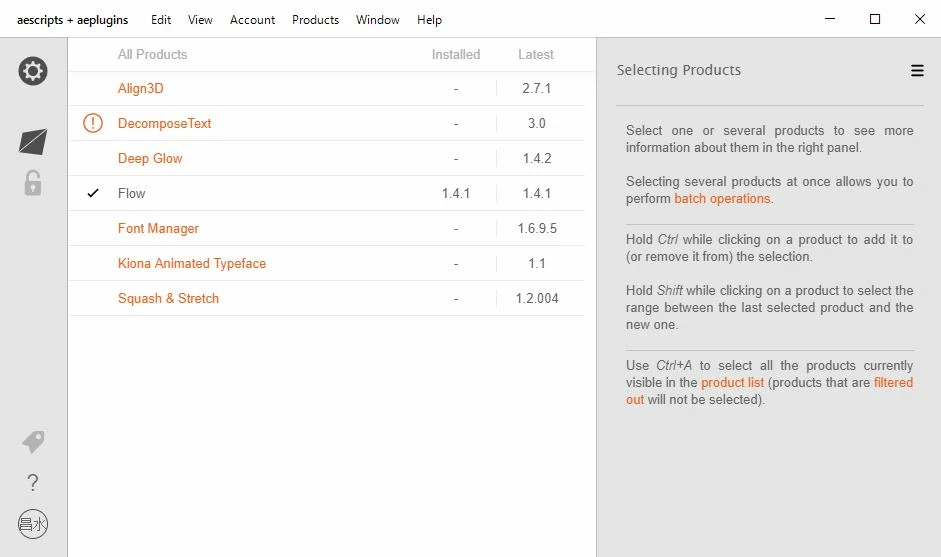941x557 pixels.
Task: Click the aescripts + aeplugins app title
Action: point(73,20)
